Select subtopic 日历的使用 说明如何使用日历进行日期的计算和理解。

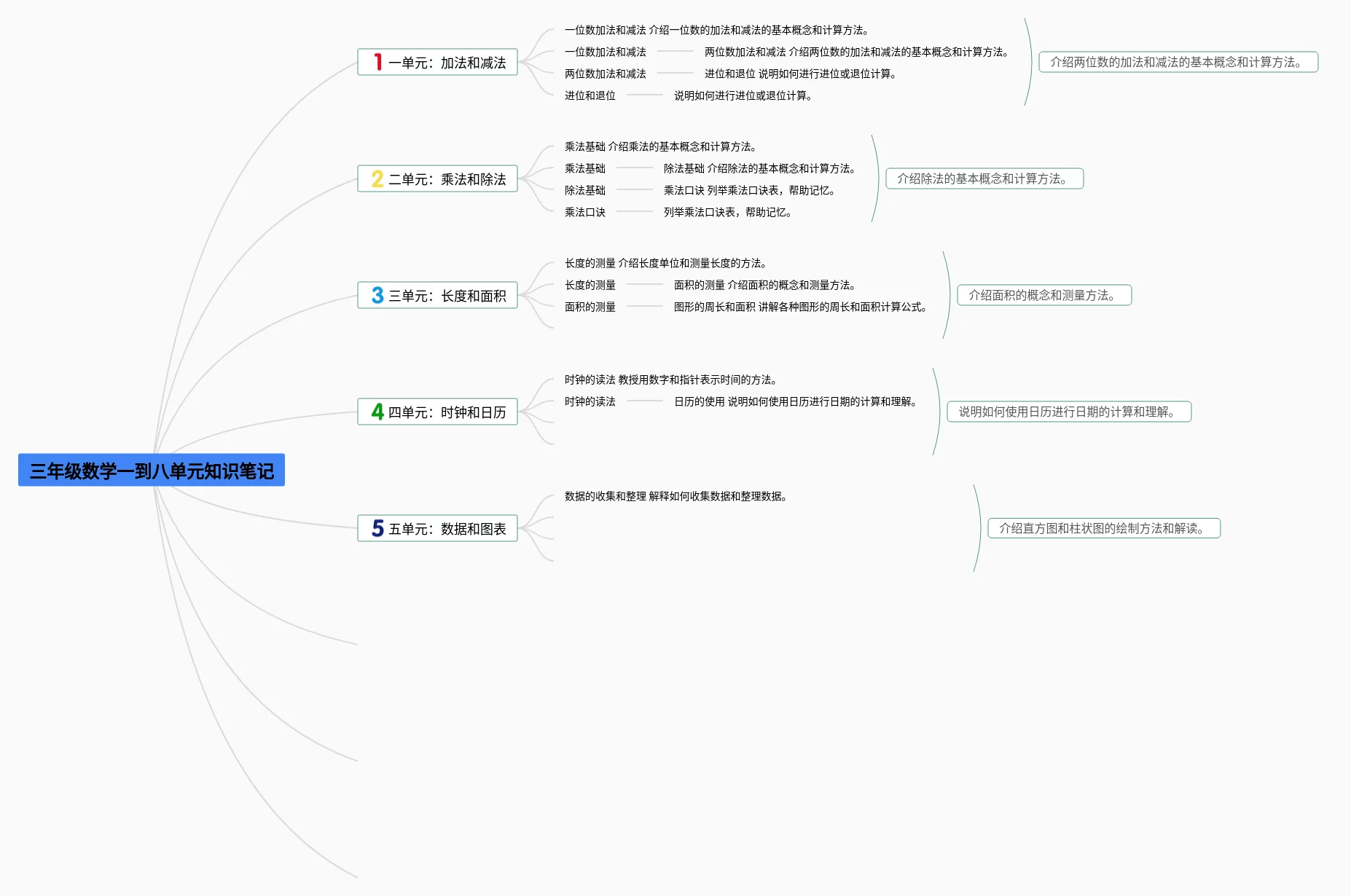pyautogui.click(x=796, y=401)
